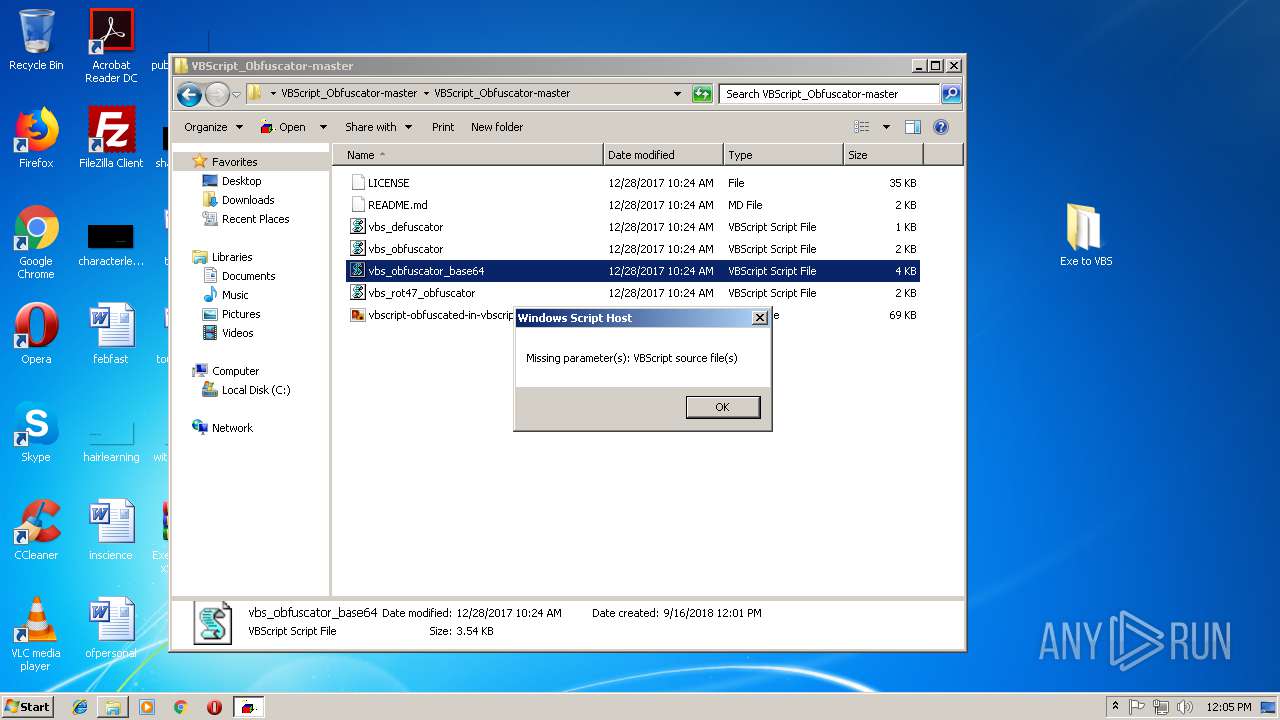Open the Share with menu

click(378, 127)
